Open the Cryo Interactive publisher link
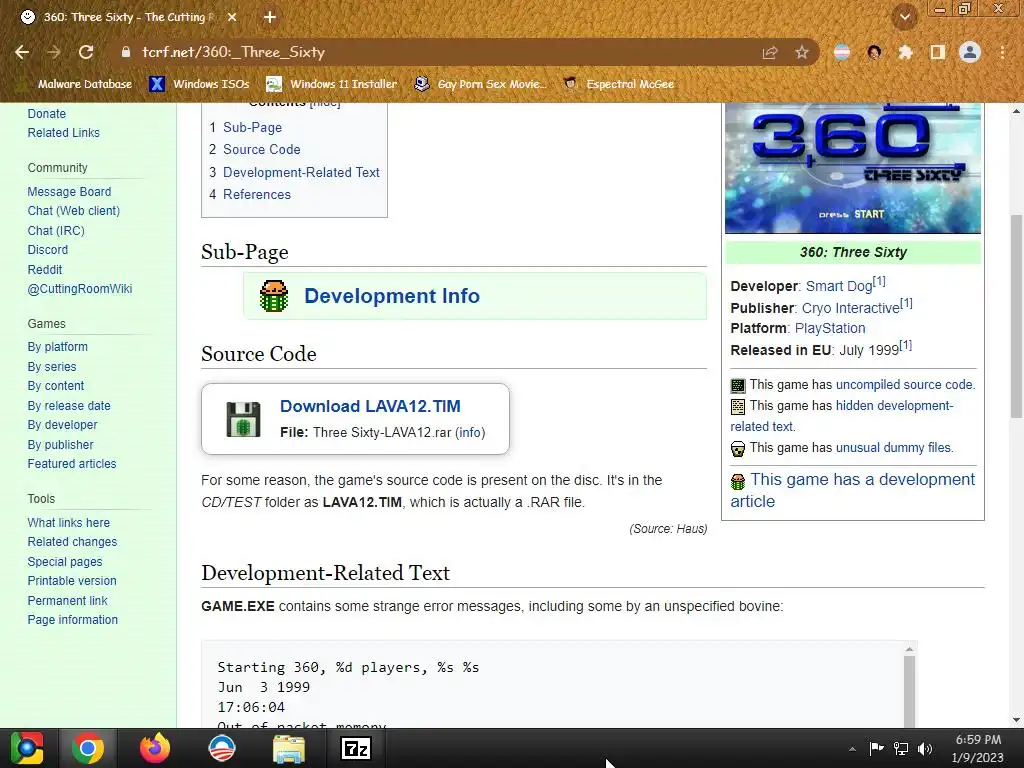Viewport: 1024px width, 768px height. tap(850, 308)
